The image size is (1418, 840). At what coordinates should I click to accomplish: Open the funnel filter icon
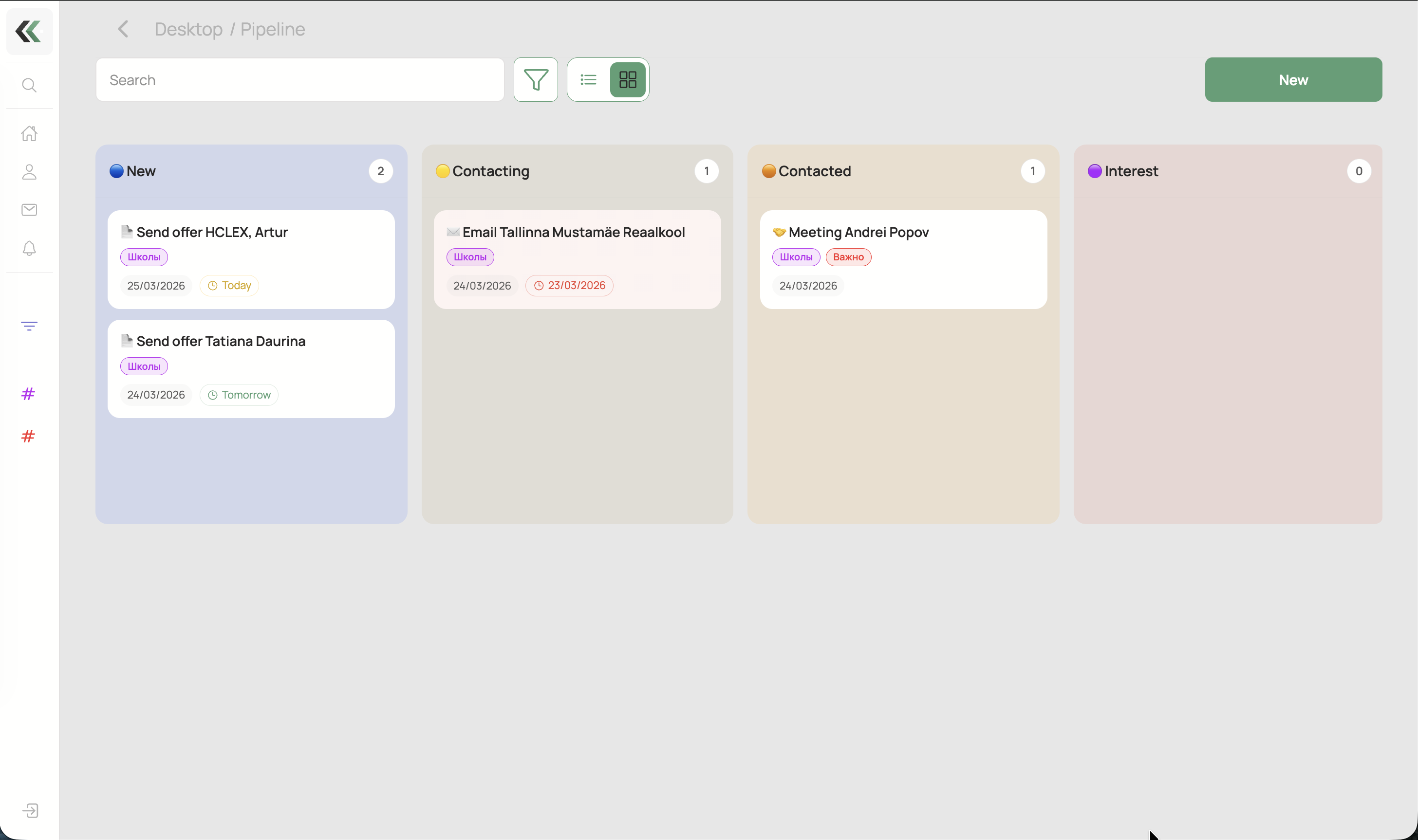[x=536, y=79]
